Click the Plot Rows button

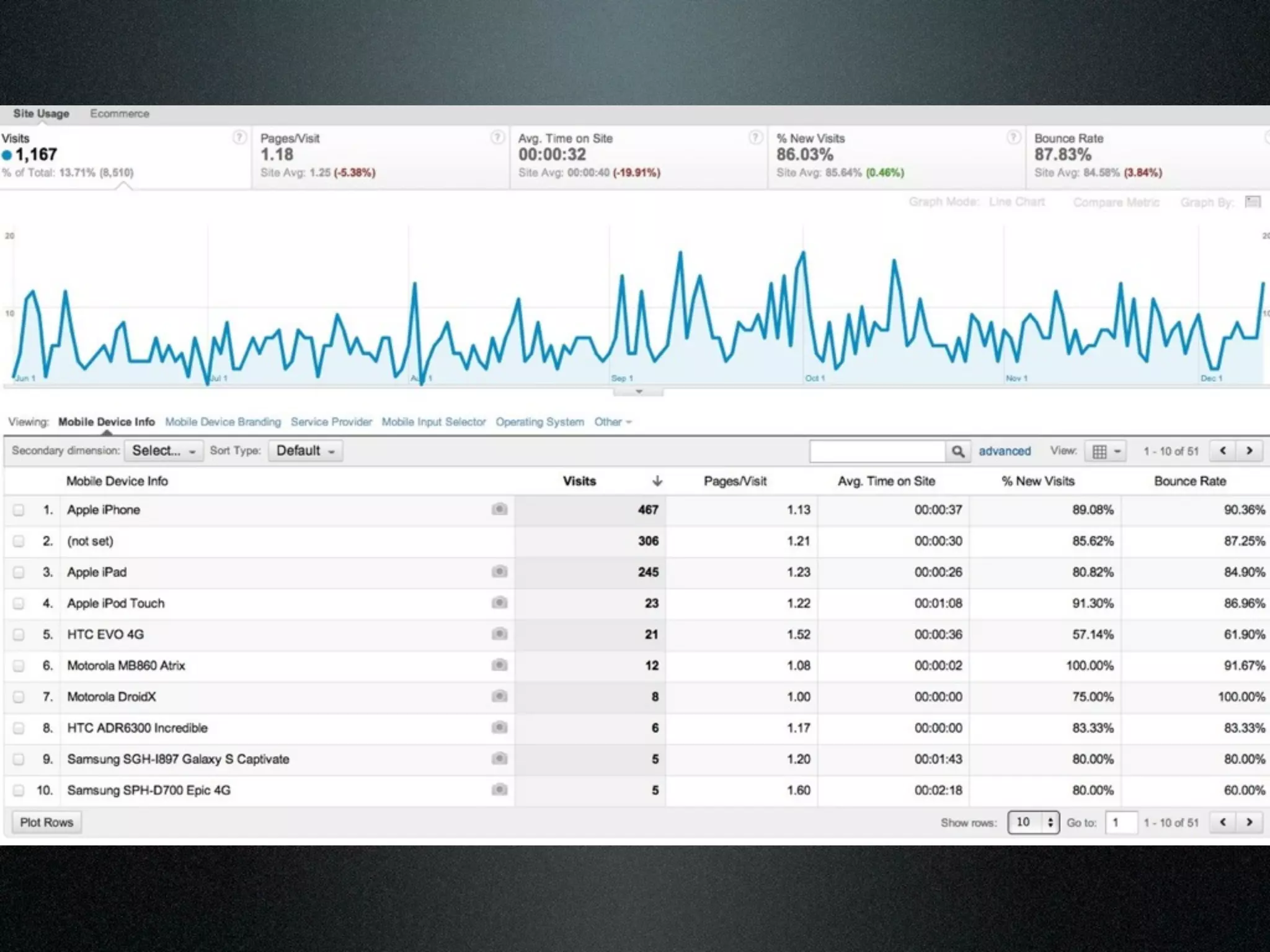click(47, 822)
